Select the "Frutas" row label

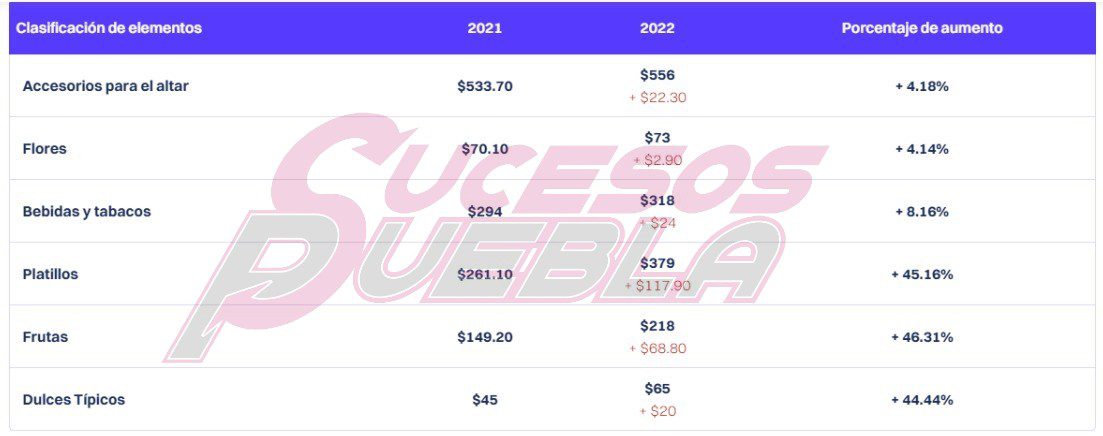[x=46, y=337]
